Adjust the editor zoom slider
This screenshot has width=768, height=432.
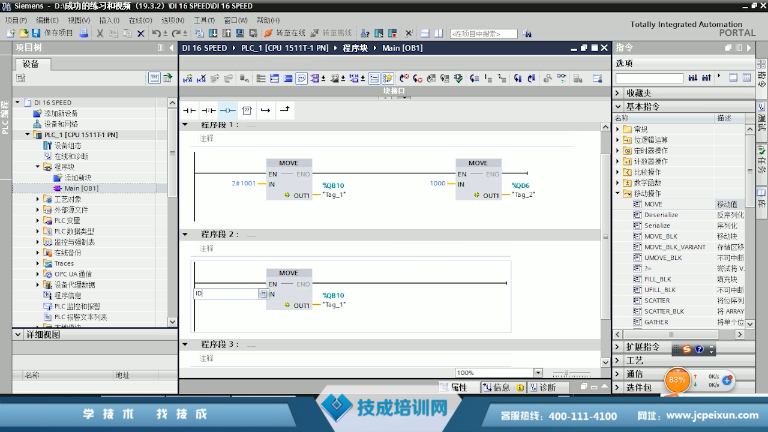571,373
